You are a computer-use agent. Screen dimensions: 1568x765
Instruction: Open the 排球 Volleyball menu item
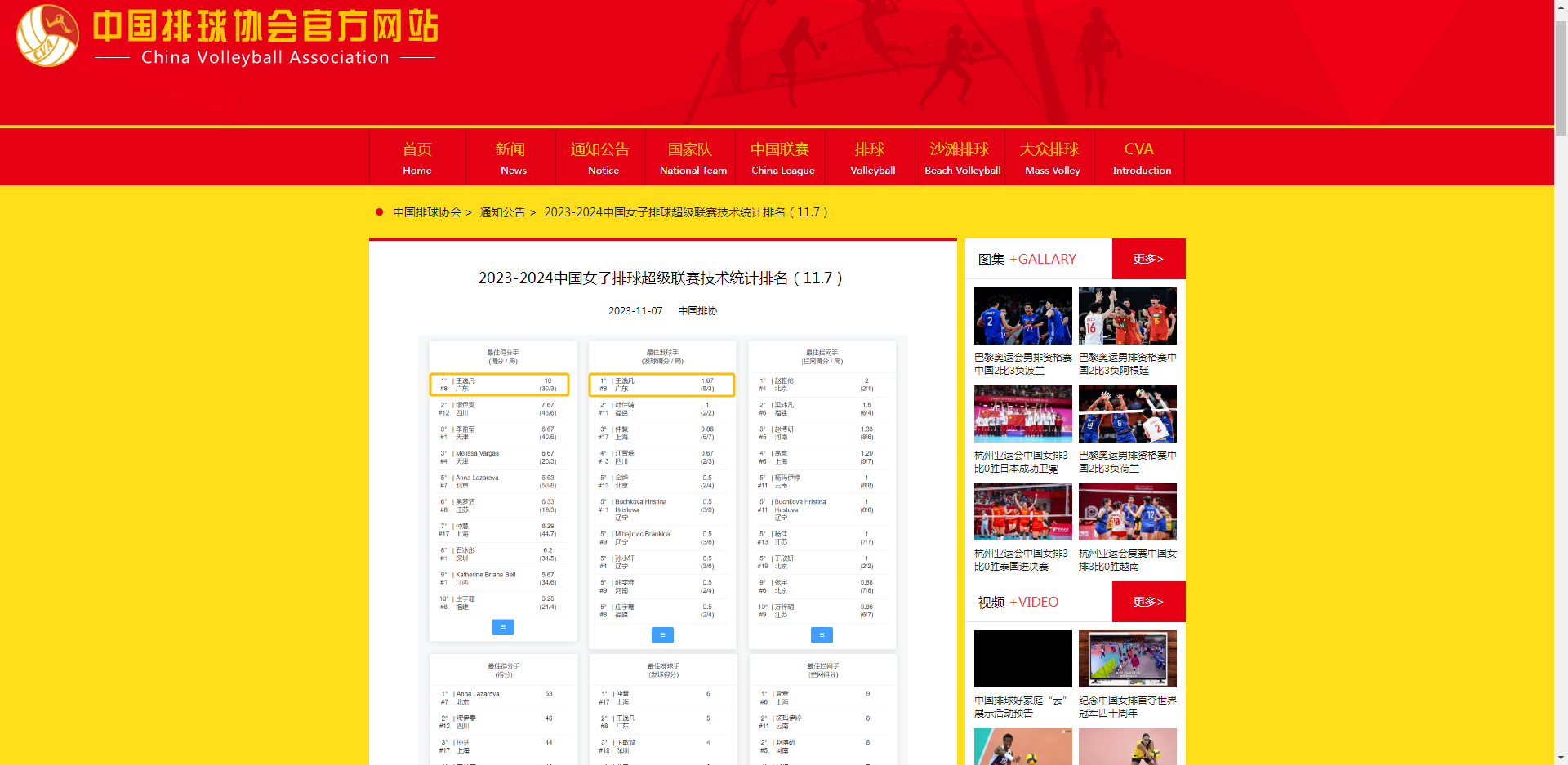(871, 158)
